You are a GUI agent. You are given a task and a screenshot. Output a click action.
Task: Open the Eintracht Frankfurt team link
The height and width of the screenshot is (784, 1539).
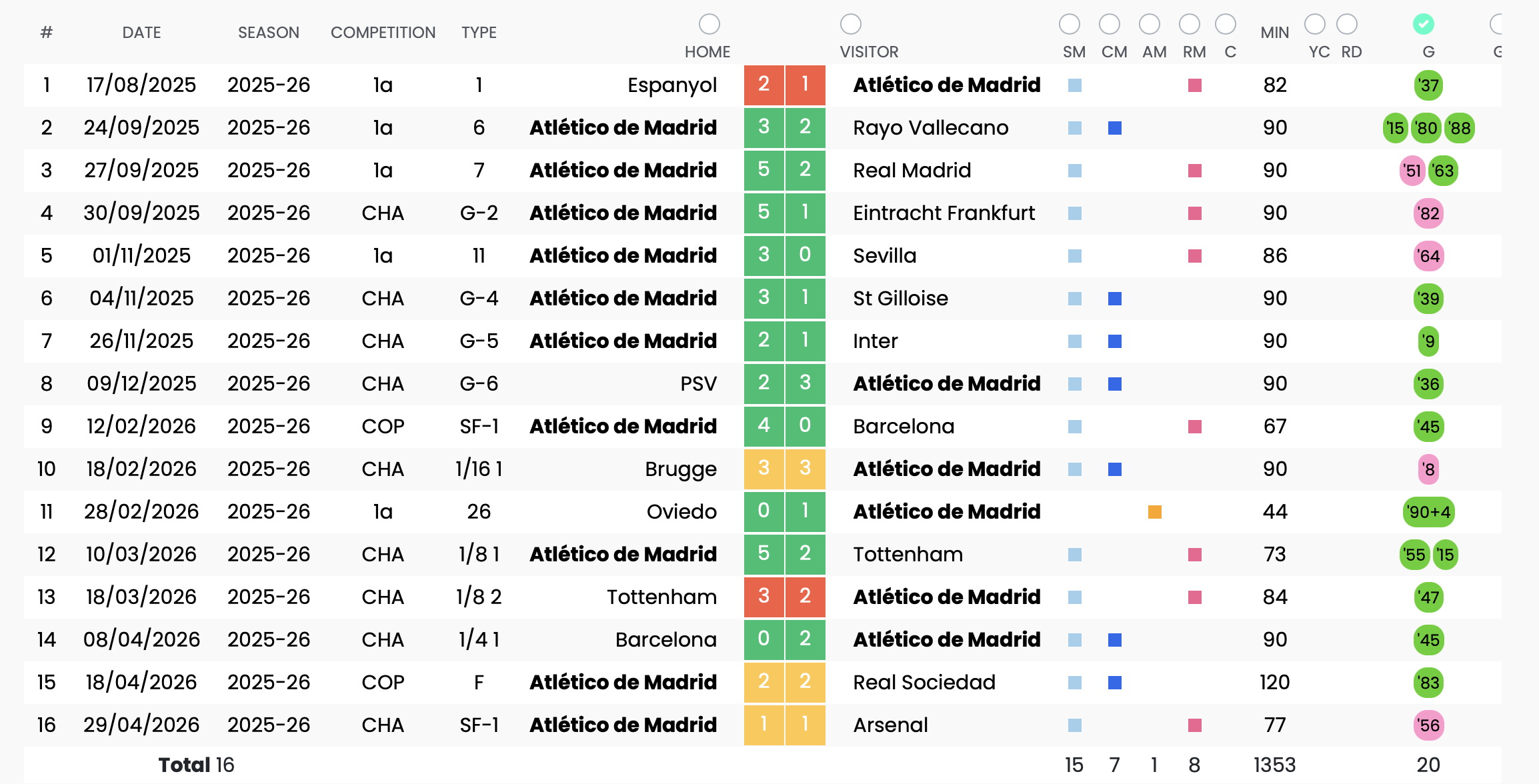944,213
